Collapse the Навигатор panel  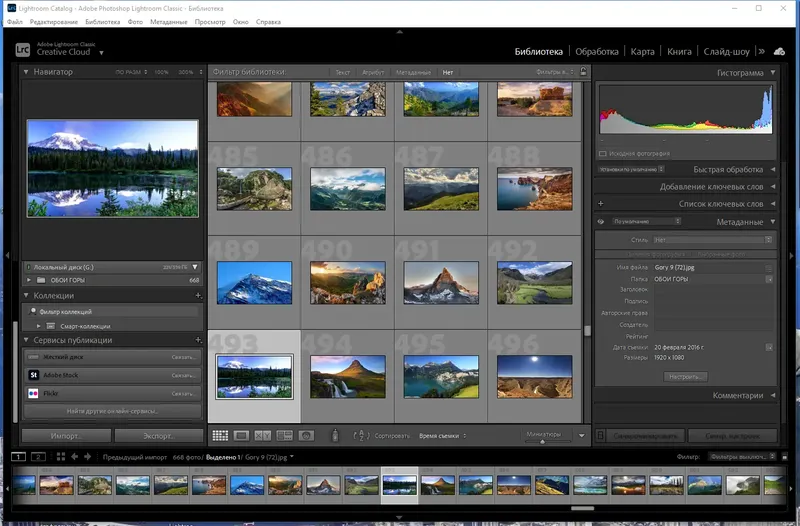tap(26, 72)
